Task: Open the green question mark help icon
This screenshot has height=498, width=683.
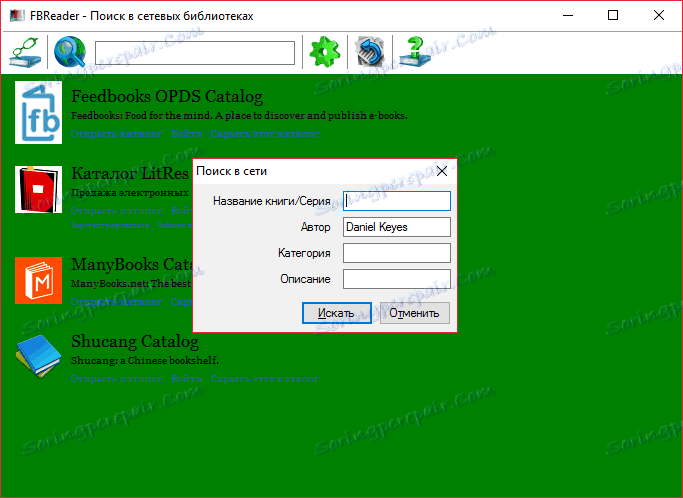Action: click(415, 52)
